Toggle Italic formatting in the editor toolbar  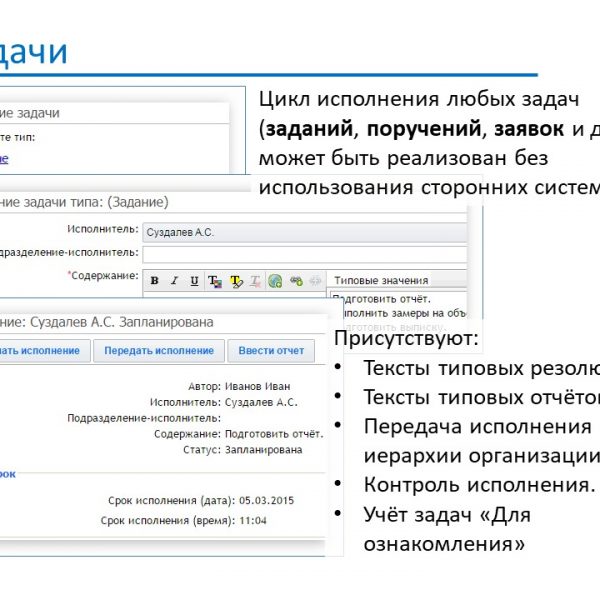[174, 281]
